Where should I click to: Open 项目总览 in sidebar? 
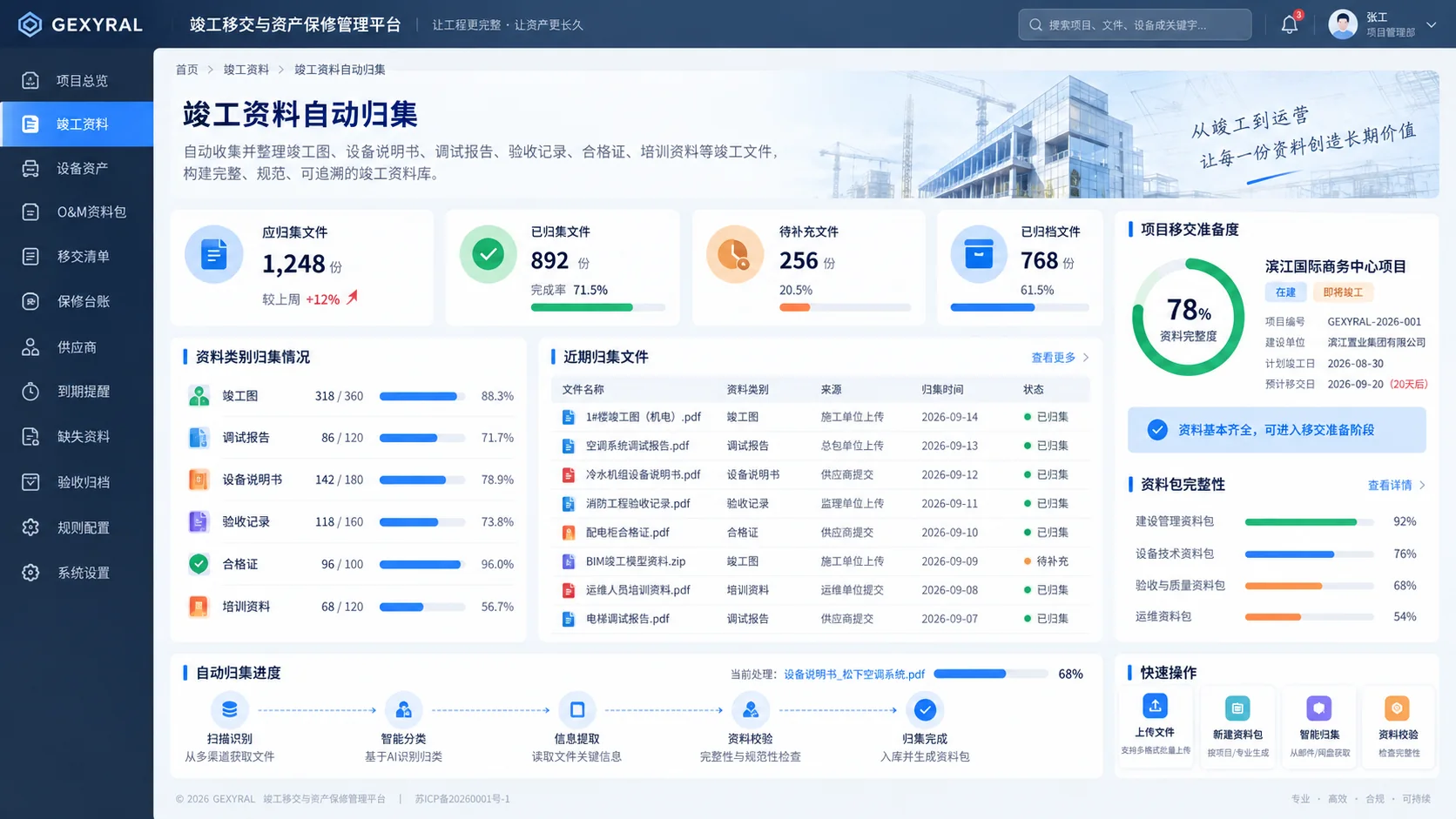point(77,80)
